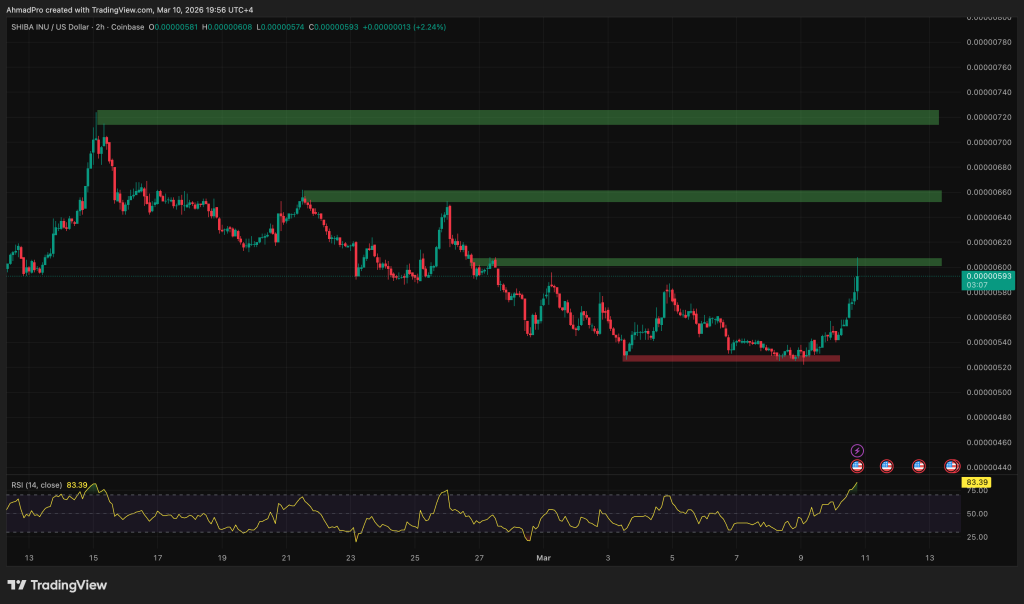Click the purple lightning event icon
Viewport: 1024px width, 604px height.
857,450
